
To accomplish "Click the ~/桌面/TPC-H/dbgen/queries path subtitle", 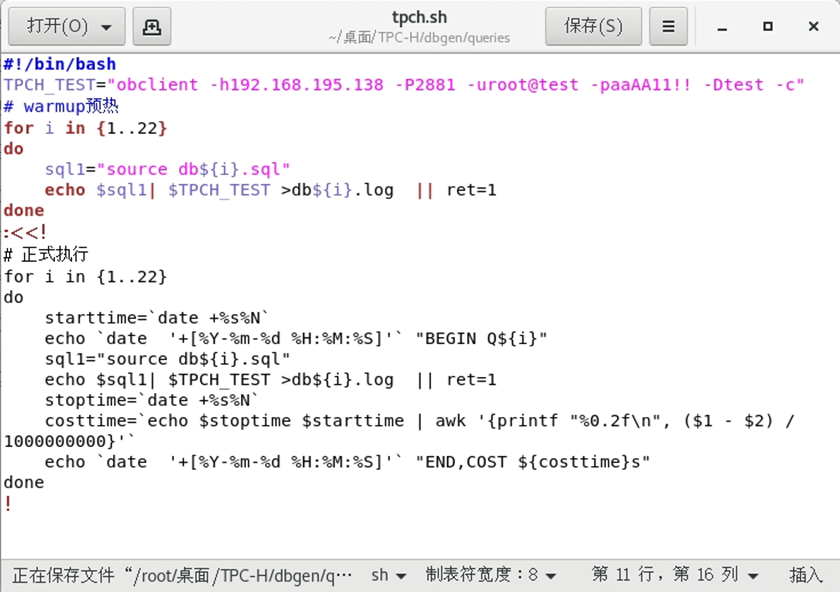I will [x=419, y=38].
